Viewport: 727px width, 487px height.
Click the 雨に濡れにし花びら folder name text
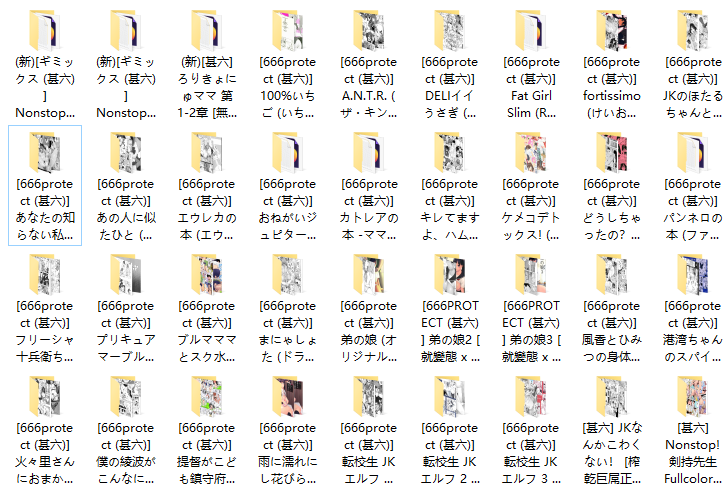coord(288,453)
